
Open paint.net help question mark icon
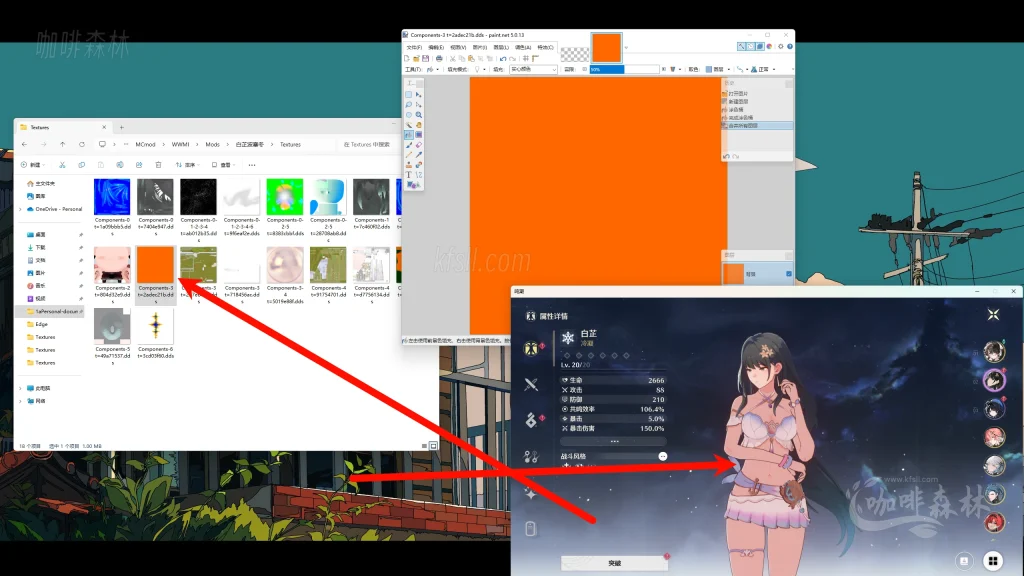790,46
